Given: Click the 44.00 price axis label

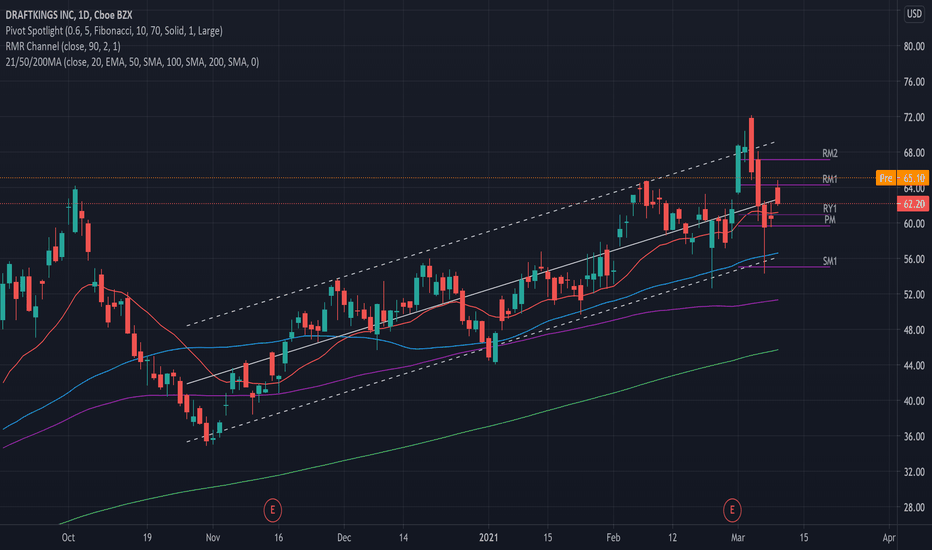Looking at the screenshot, I should (x=914, y=366).
